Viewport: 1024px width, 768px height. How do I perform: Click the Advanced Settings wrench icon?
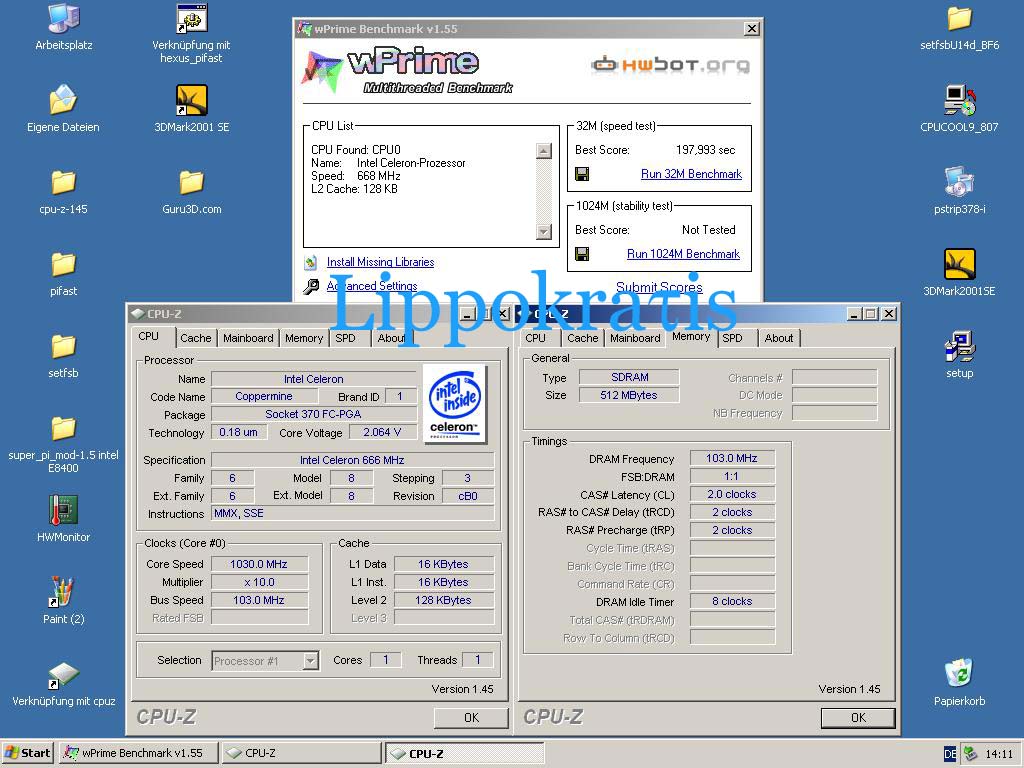[x=311, y=286]
